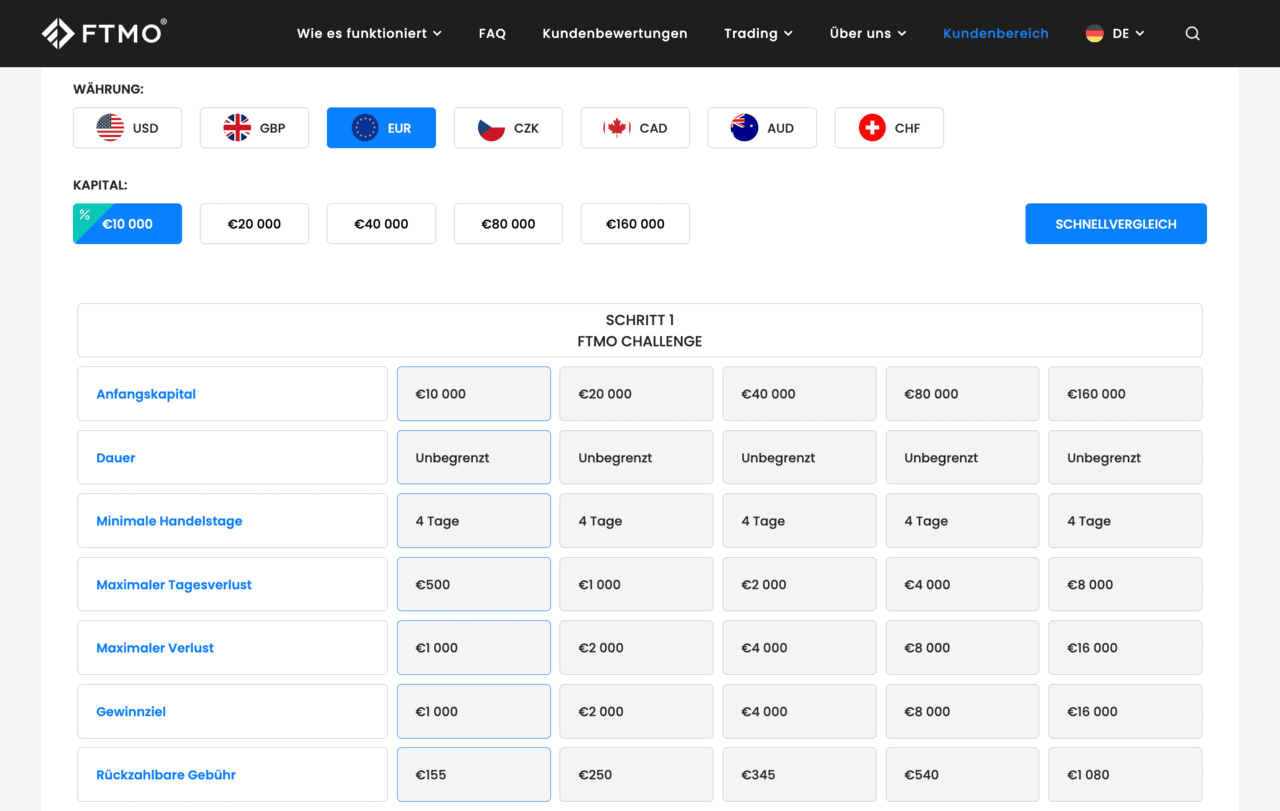Click Dauer row label
The width and height of the screenshot is (1280, 811).
pos(116,458)
